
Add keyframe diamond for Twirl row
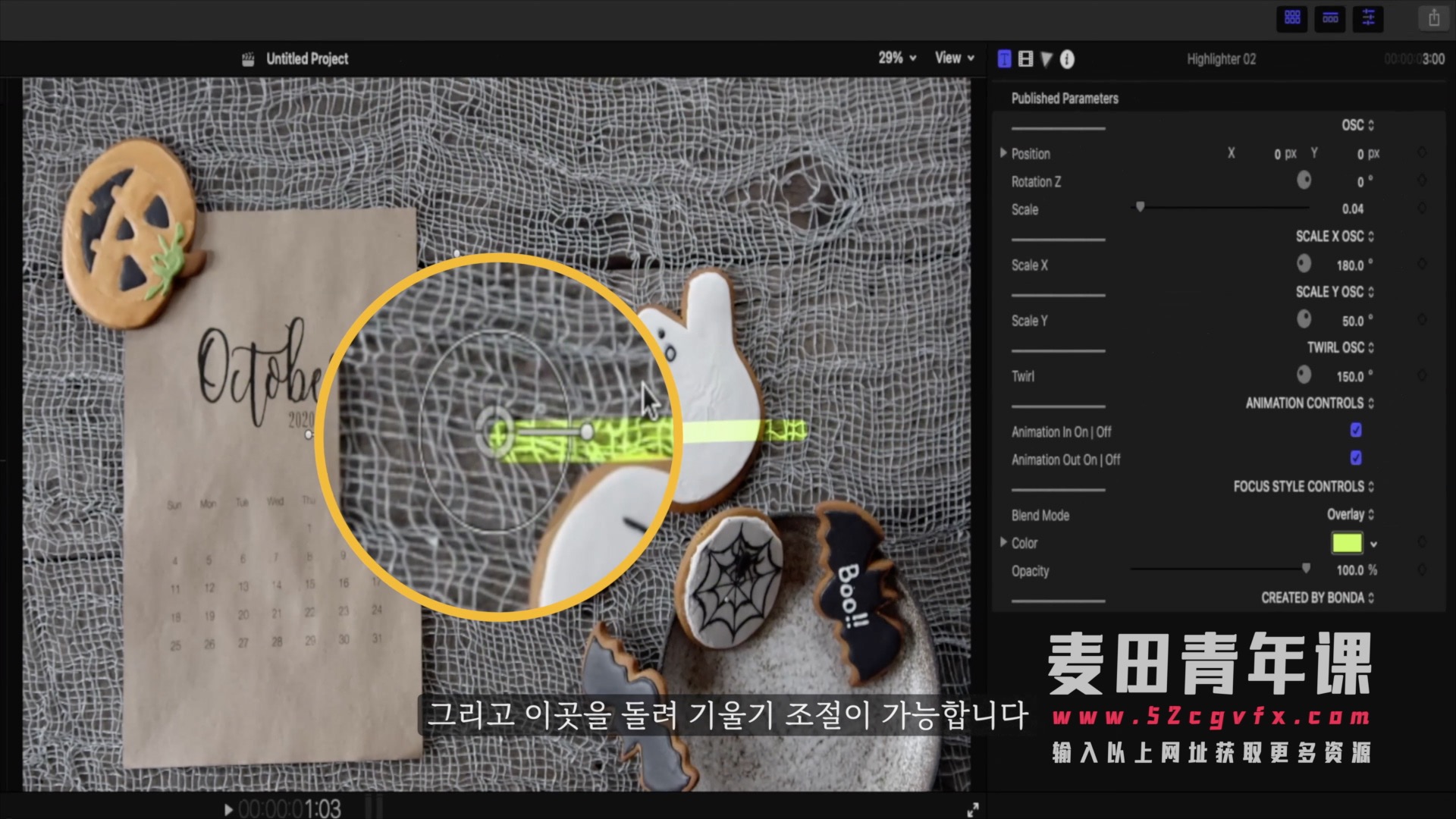pyautogui.click(x=1422, y=375)
